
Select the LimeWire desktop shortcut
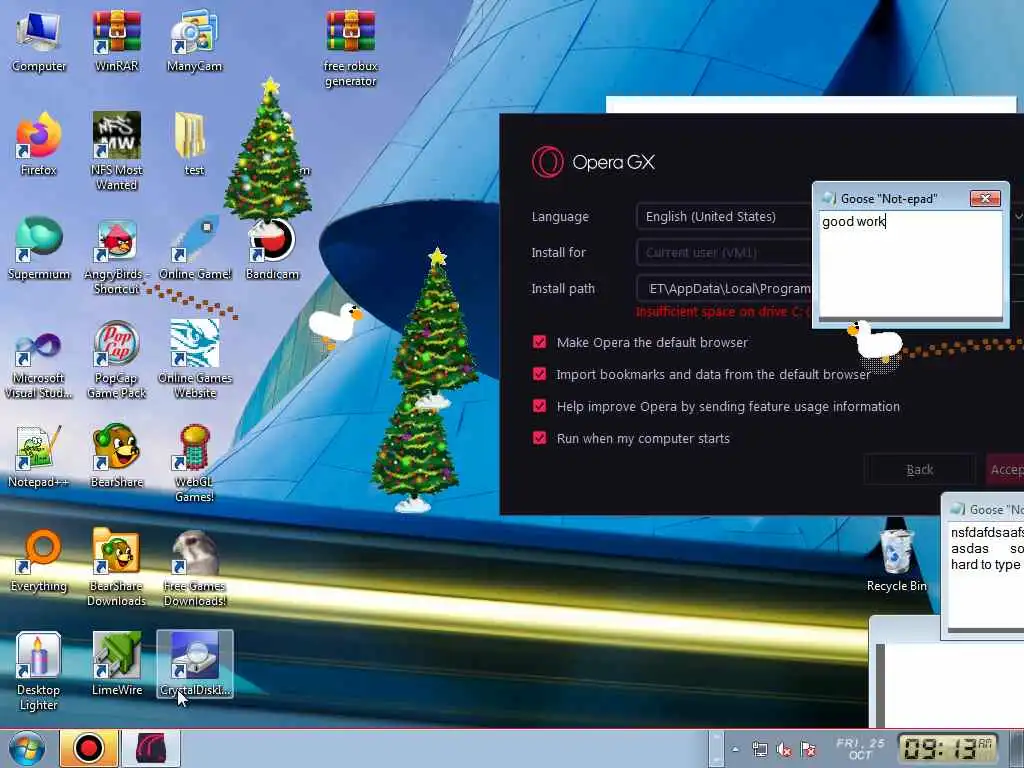[x=116, y=665]
